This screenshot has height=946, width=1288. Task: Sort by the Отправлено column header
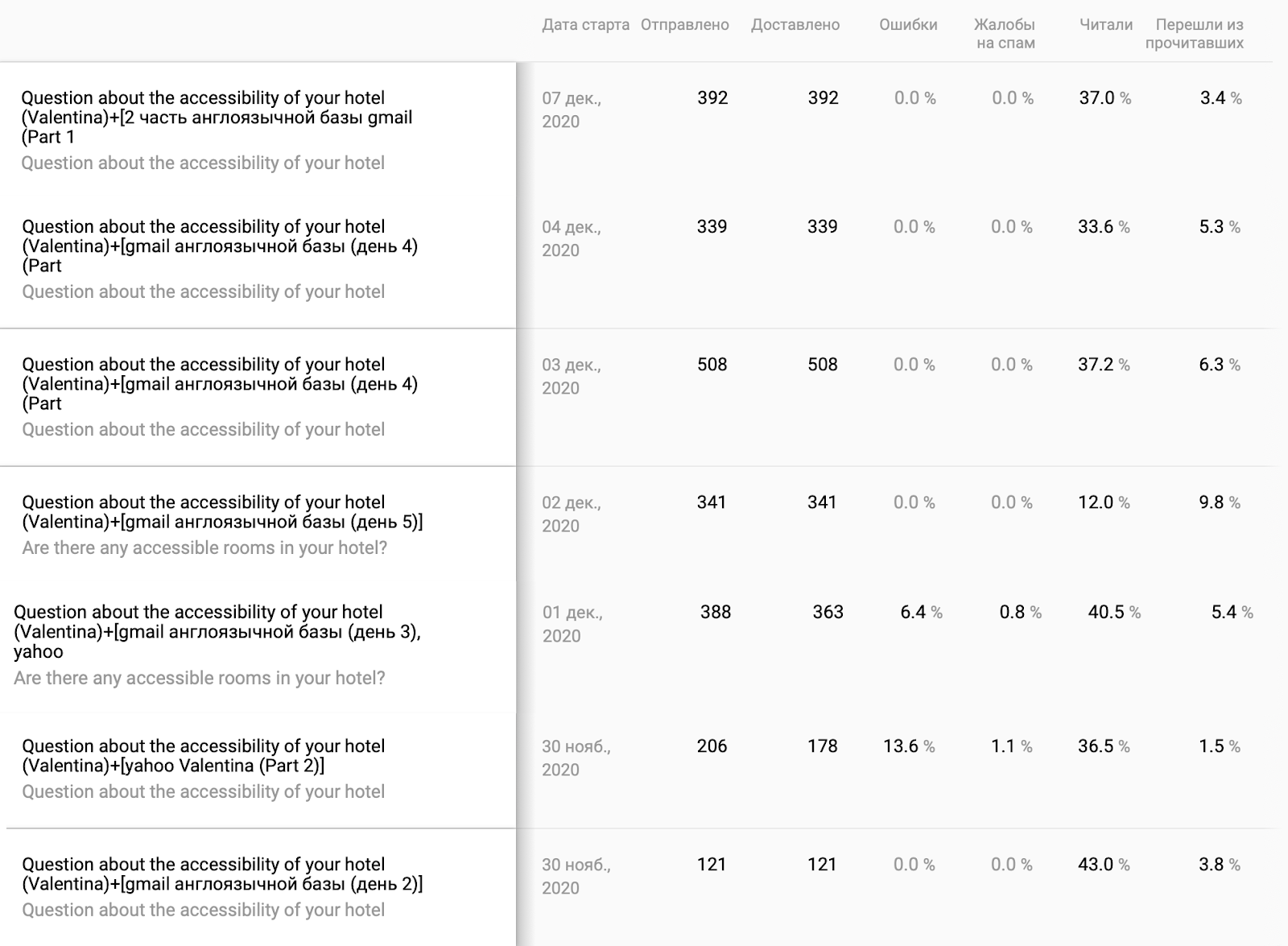click(x=684, y=25)
